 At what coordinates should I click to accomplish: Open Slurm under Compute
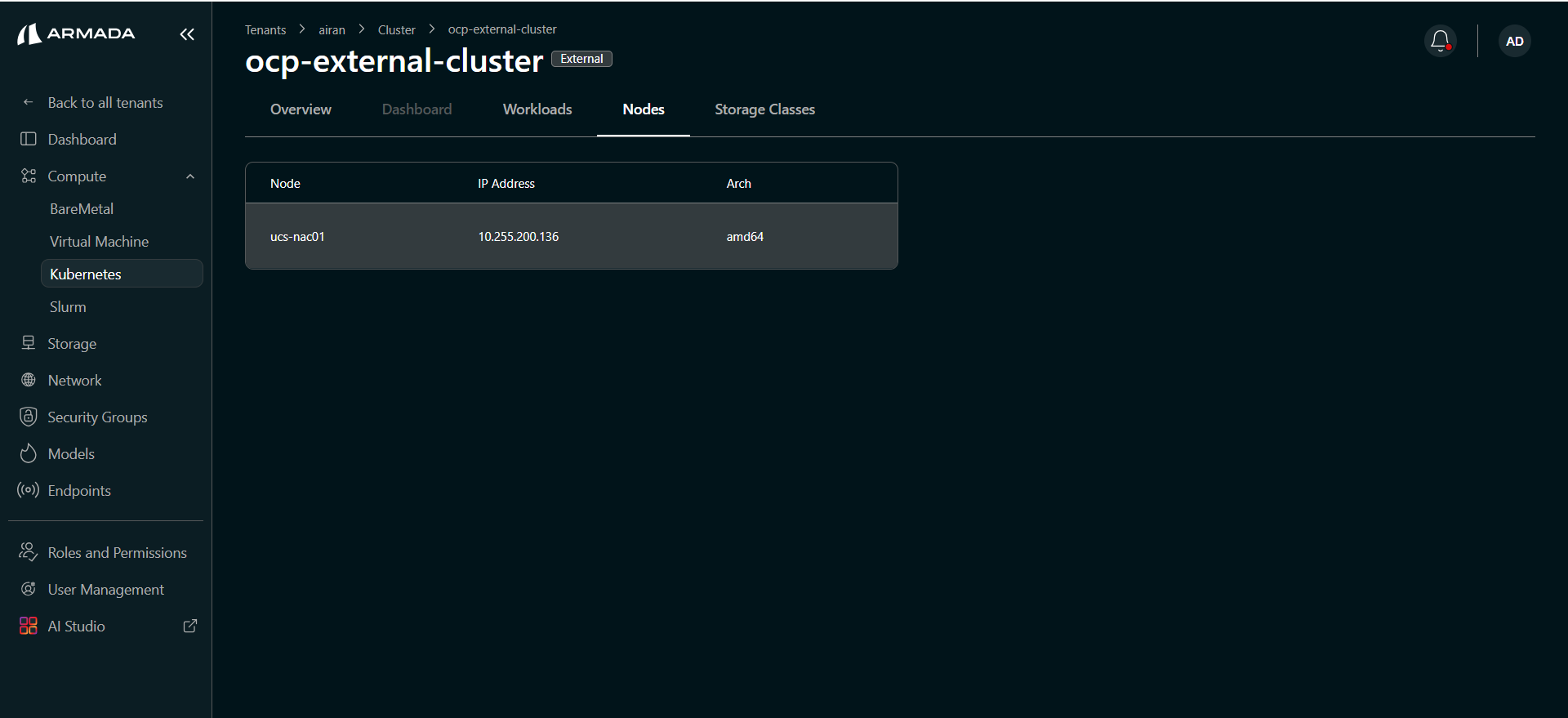click(x=68, y=306)
